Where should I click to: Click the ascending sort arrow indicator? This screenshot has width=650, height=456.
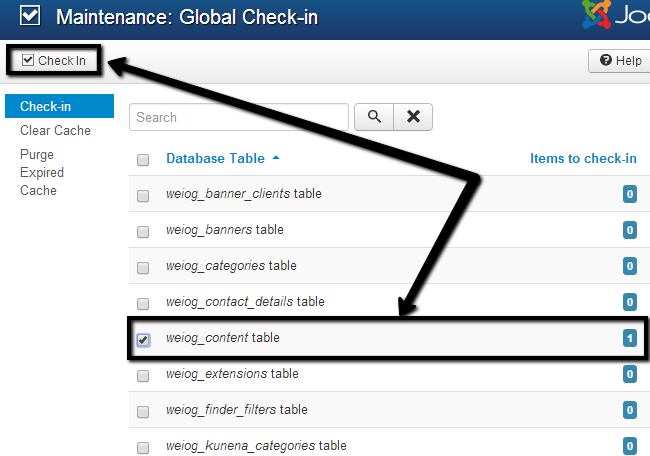(276, 158)
